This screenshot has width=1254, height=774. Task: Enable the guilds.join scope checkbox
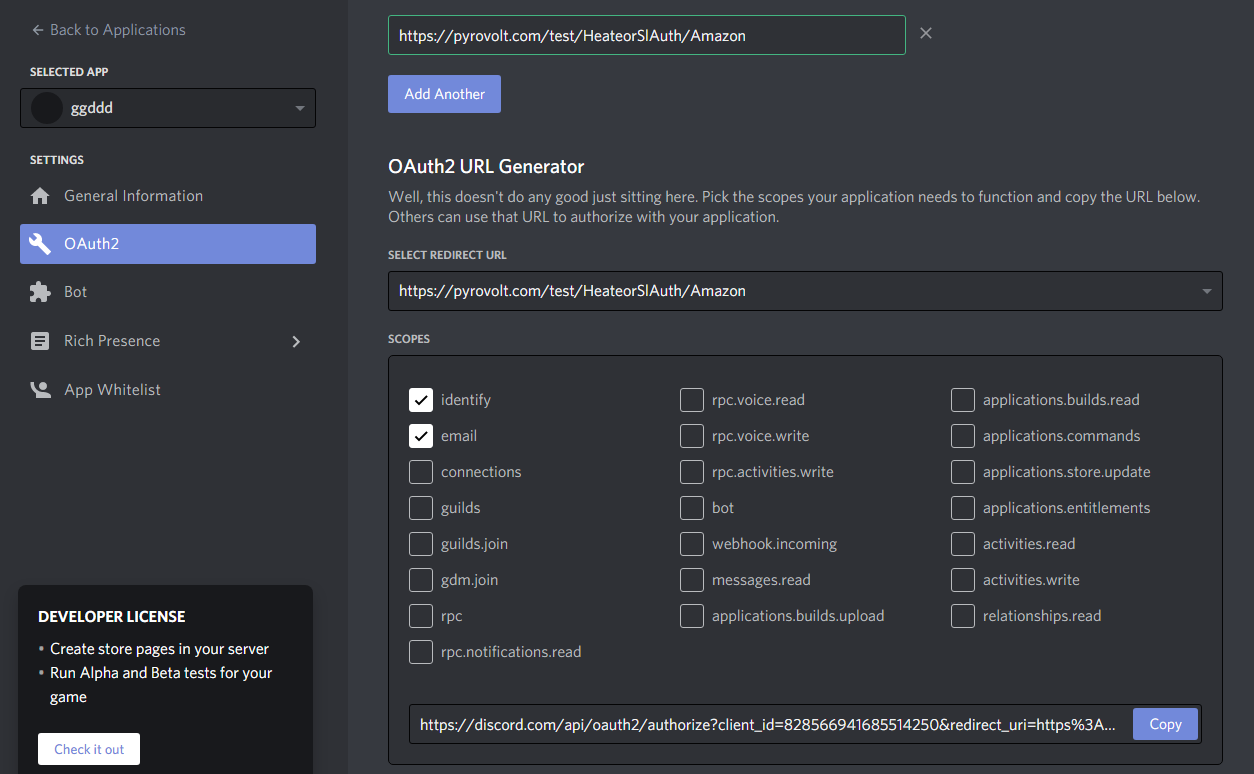[x=421, y=544]
